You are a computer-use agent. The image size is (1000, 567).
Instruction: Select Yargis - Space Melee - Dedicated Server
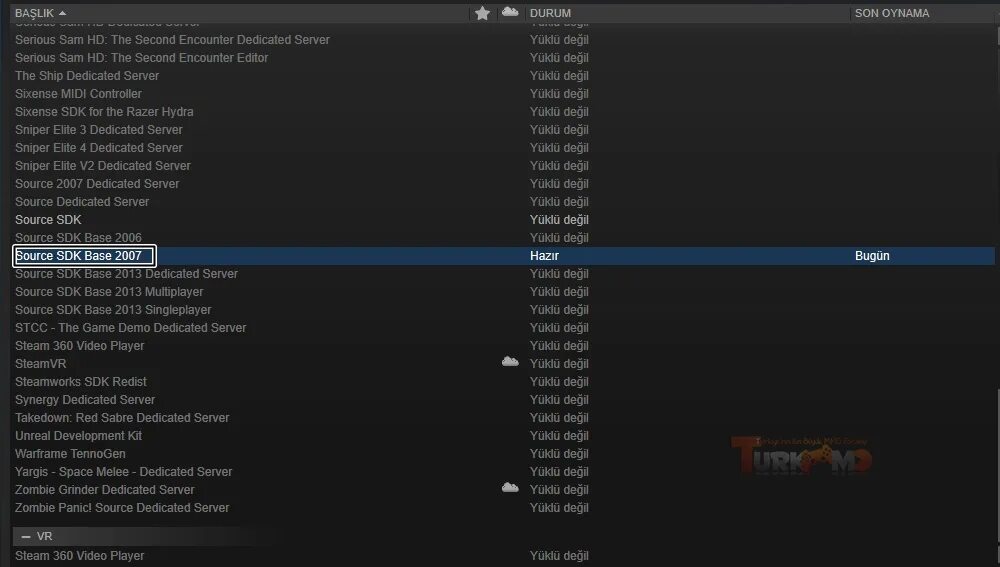pos(124,472)
